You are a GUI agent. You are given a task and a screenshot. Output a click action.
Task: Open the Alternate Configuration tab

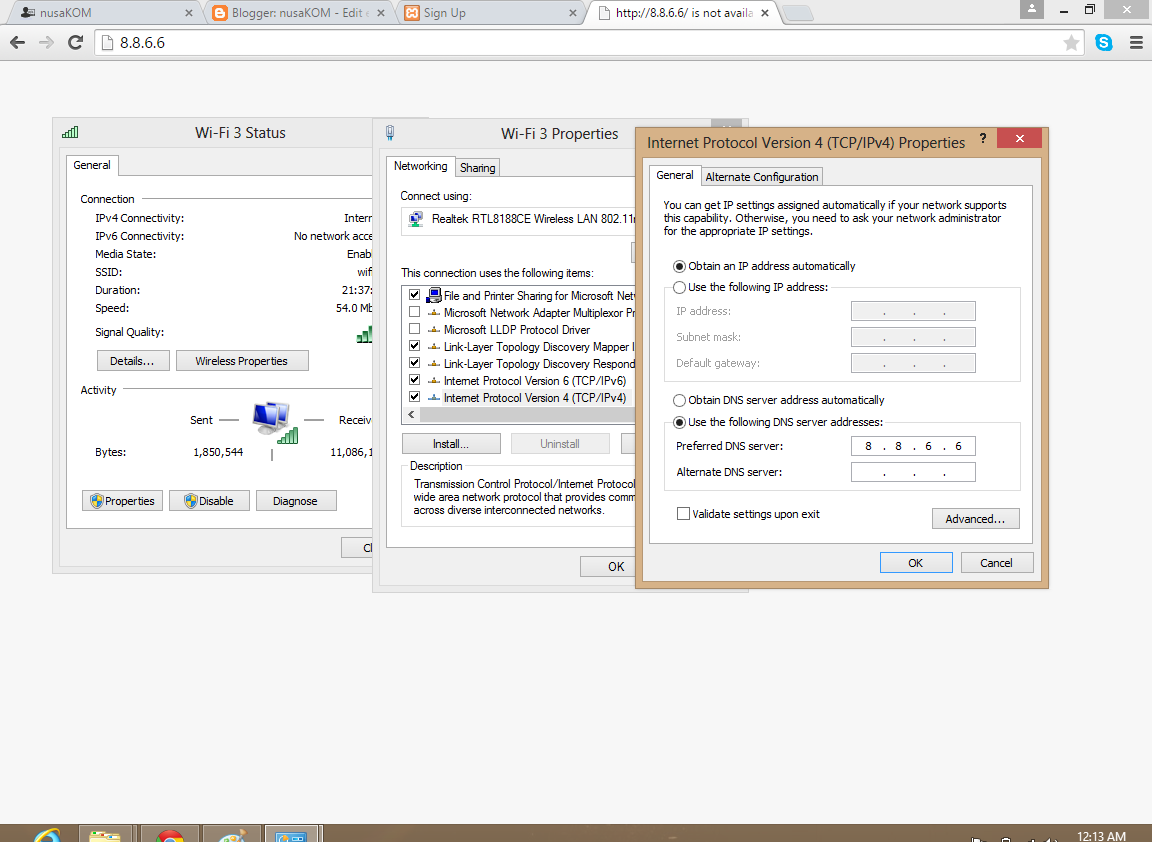coord(762,177)
